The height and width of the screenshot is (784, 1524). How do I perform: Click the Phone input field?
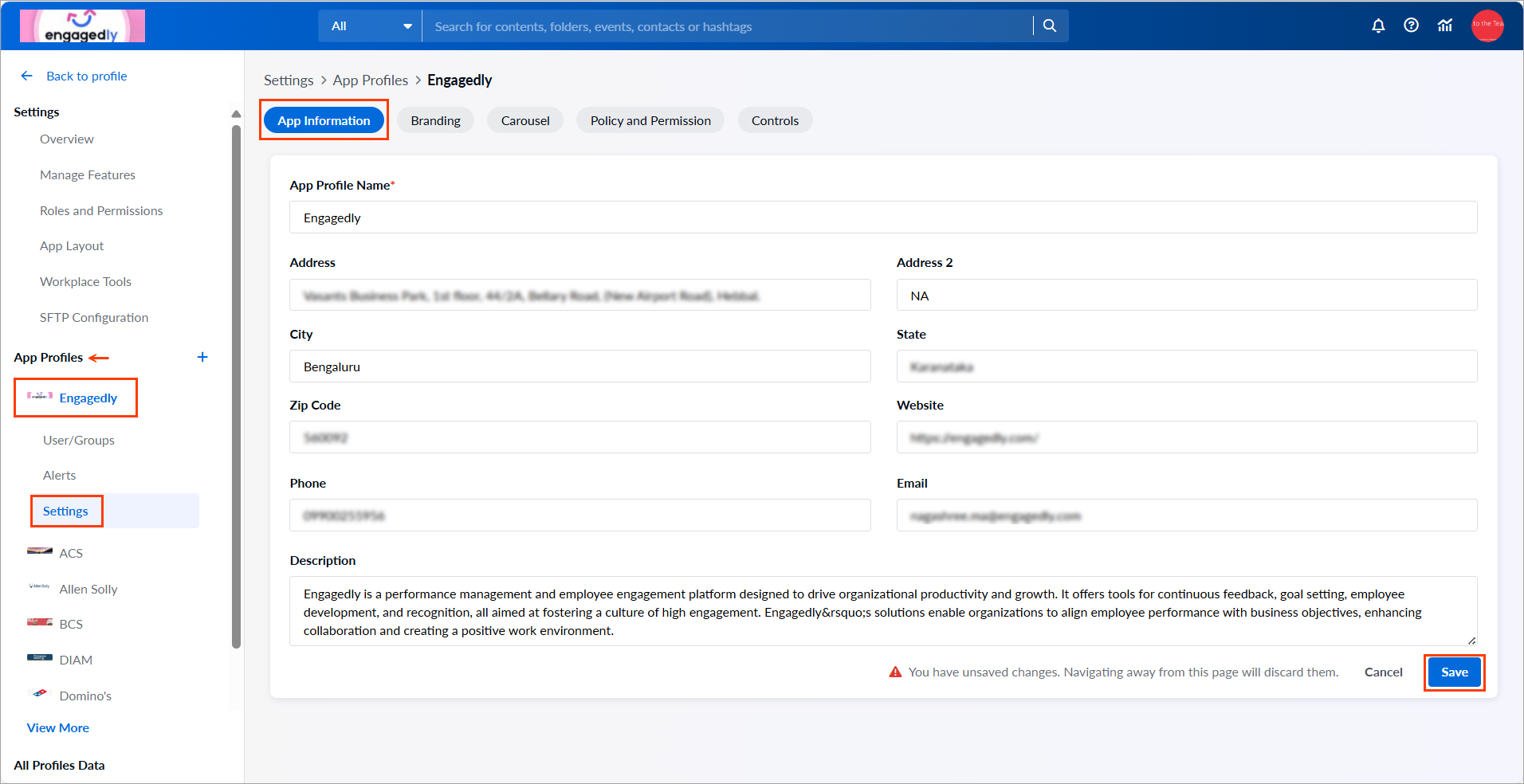tap(579, 515)
